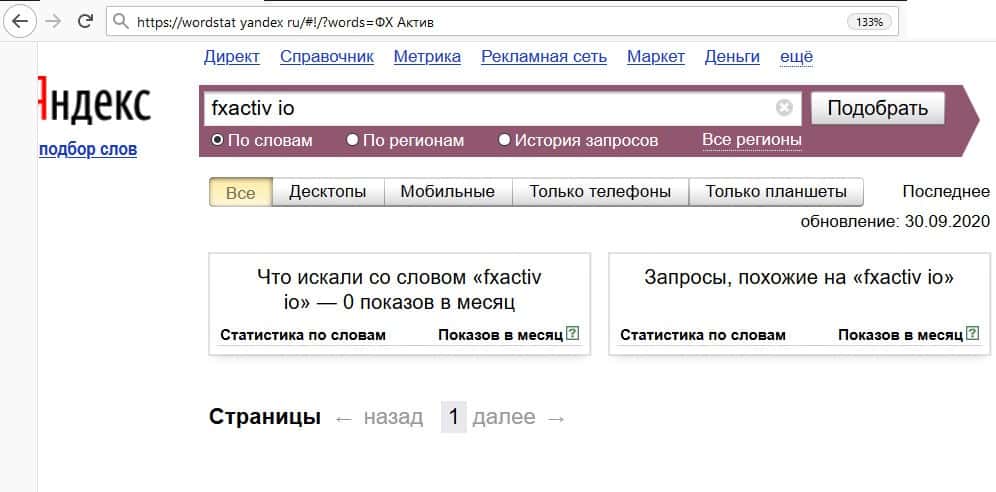
Task: Open help icon in the similar queries panel
Action: (972, 334)
